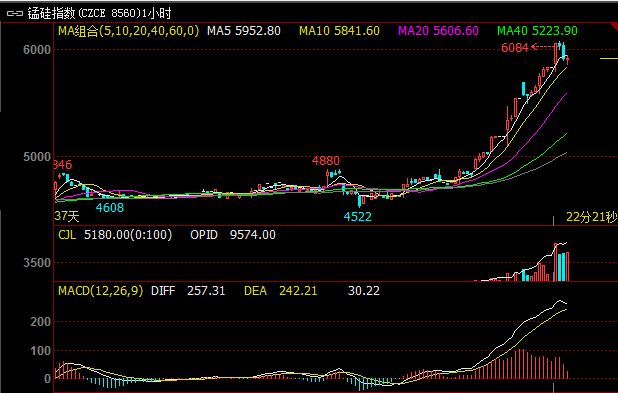Click the OPID indicator label
This screenshot has height=393, width=618.
click(x=204, y=235)
